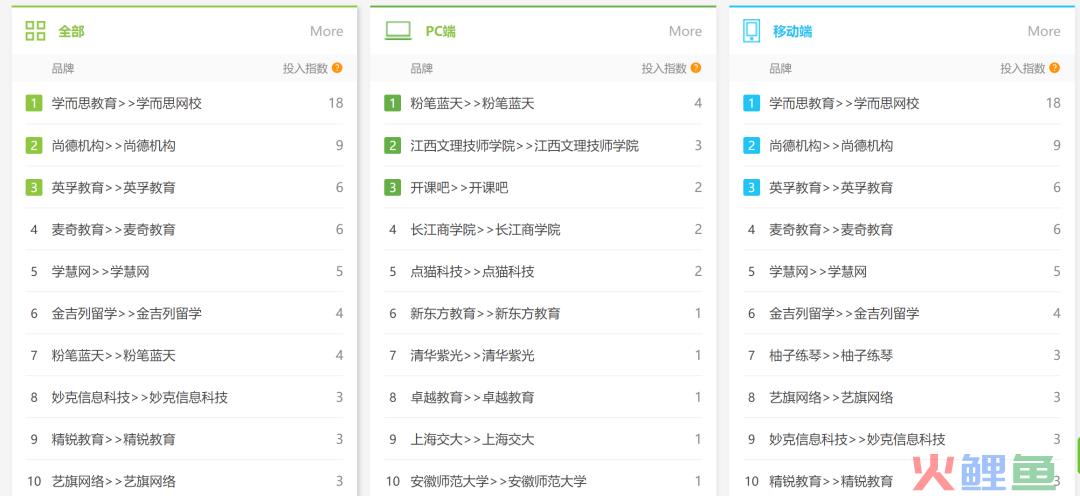The height and width of the screenshot is (496, 1080).
Task: Click rank 1 badge in the 全部 panel
Action: pos(34,103)
